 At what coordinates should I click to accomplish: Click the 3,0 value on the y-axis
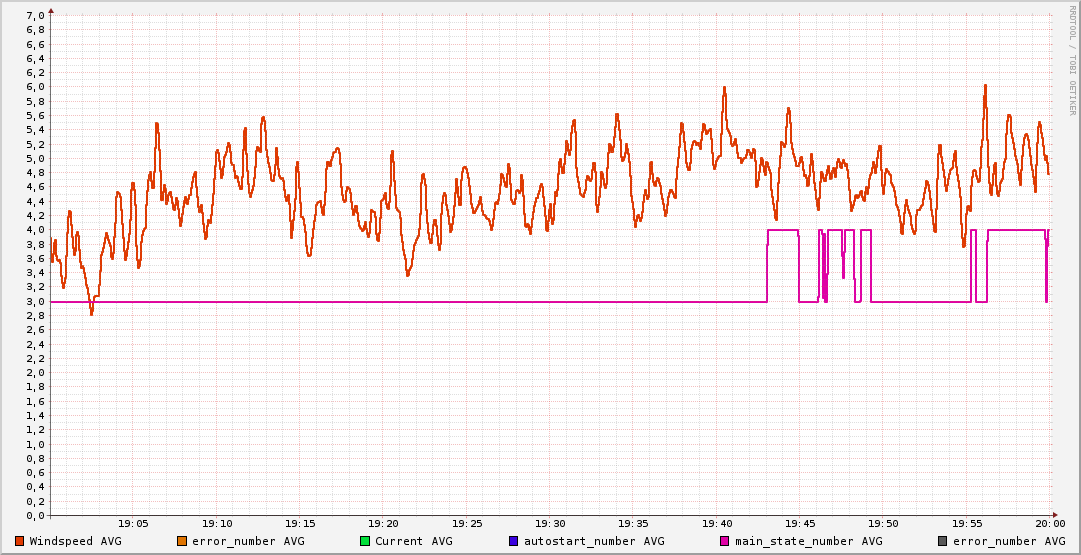35,301
